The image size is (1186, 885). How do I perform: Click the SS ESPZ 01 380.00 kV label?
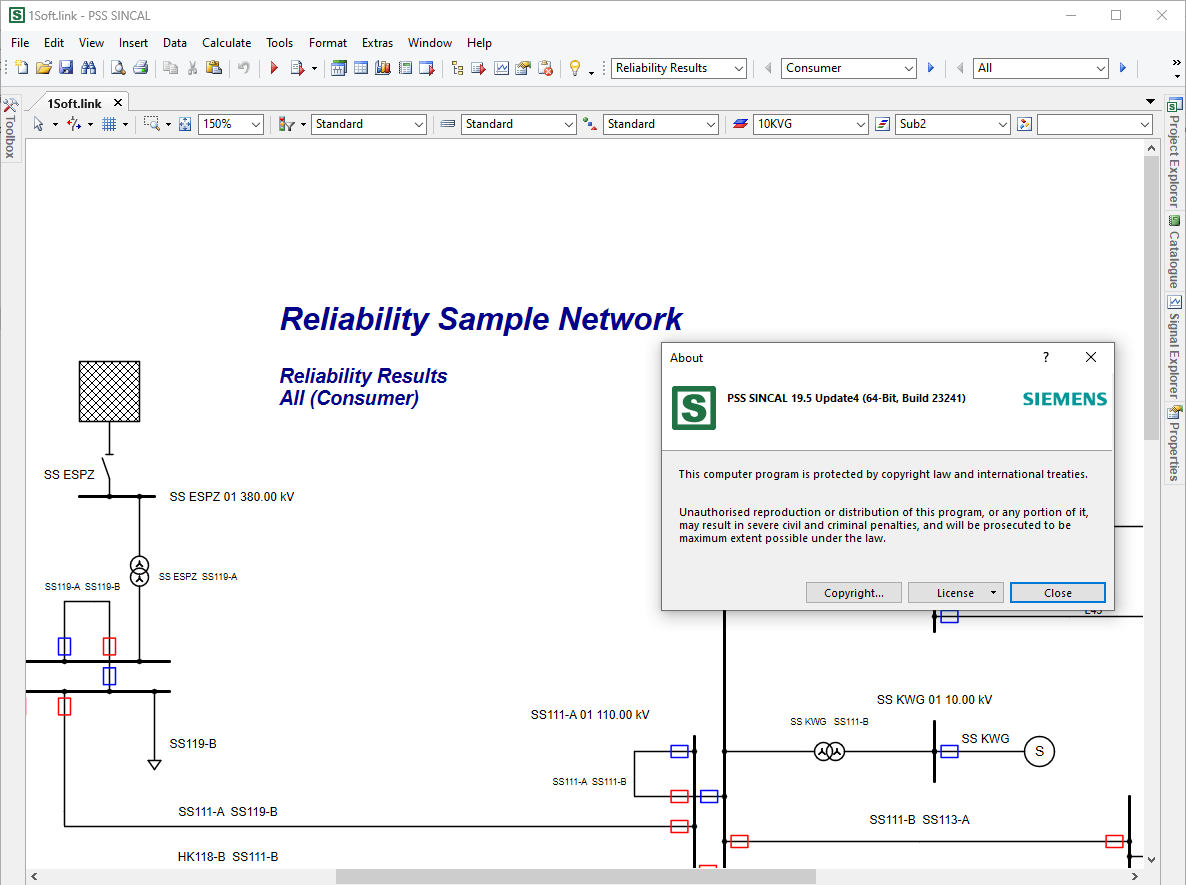click(231, 497)
